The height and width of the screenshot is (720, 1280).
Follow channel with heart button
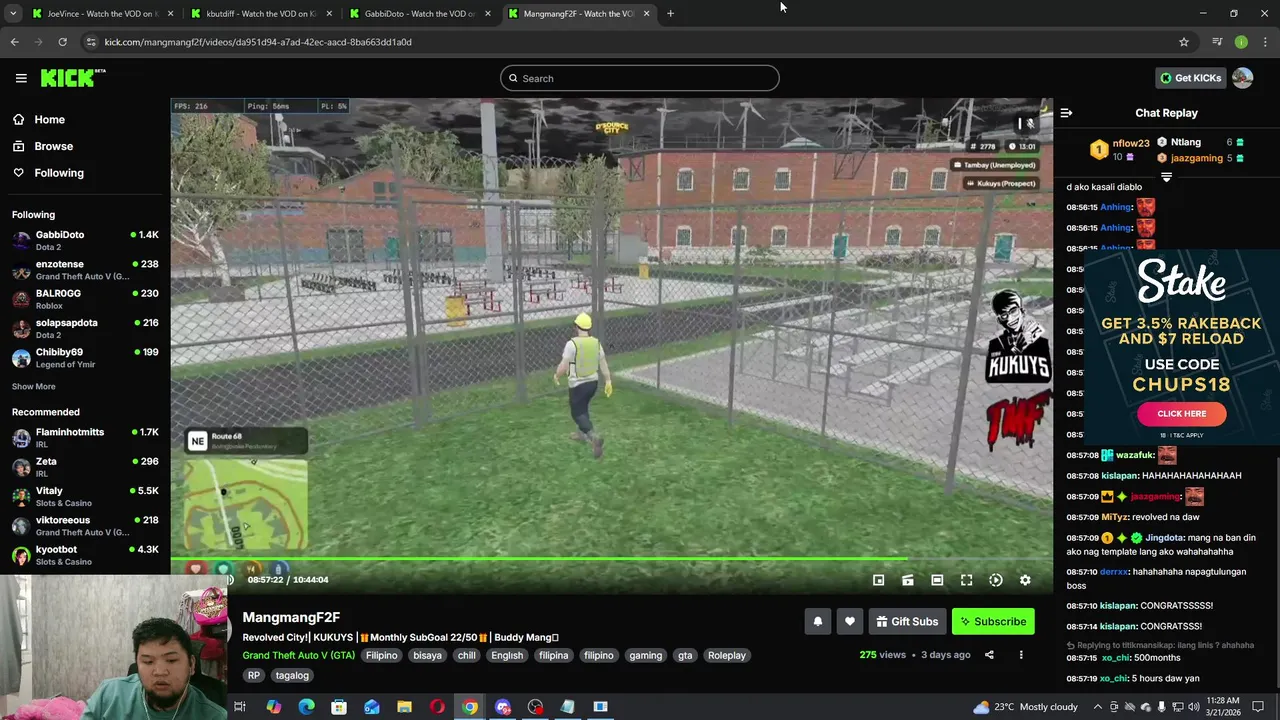[x=849, y=622]
